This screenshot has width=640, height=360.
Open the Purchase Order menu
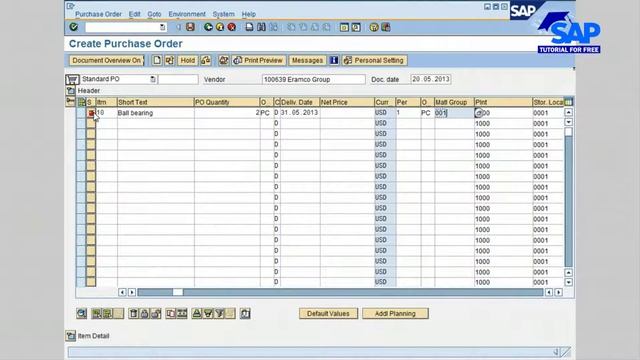[x=98, y=14]
